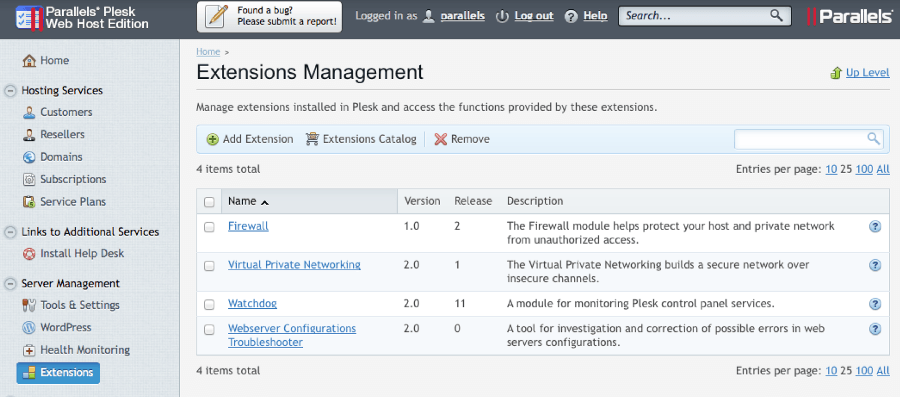Check the Virtual Private Networking checkbox

(x=210, y=266)
